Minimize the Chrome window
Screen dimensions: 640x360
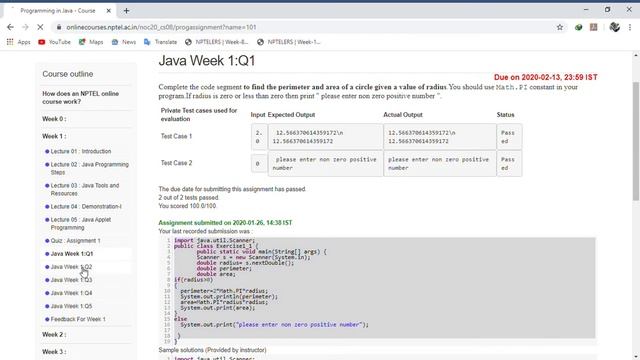click(x=586, y=9)
